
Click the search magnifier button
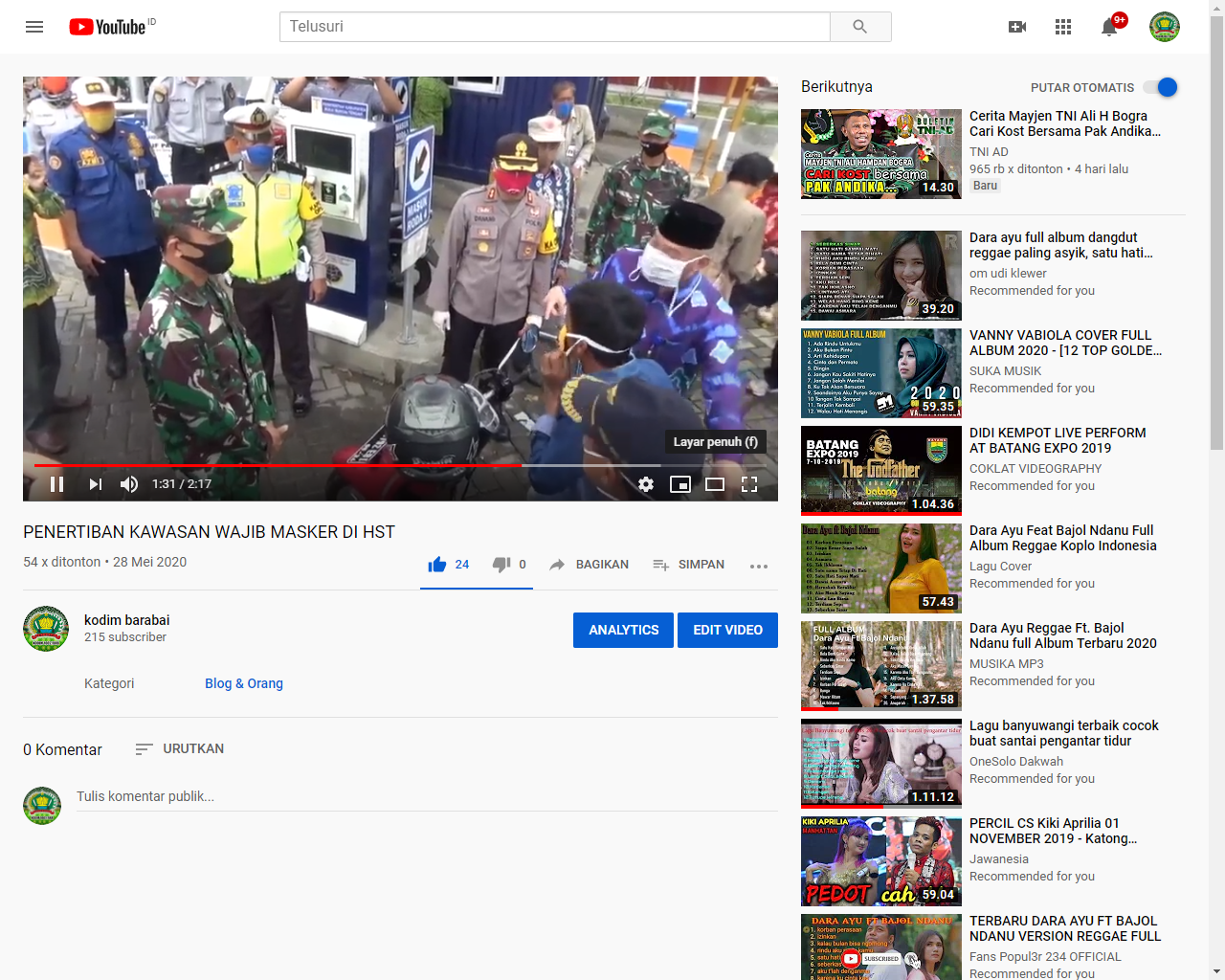tap(859, 27)
